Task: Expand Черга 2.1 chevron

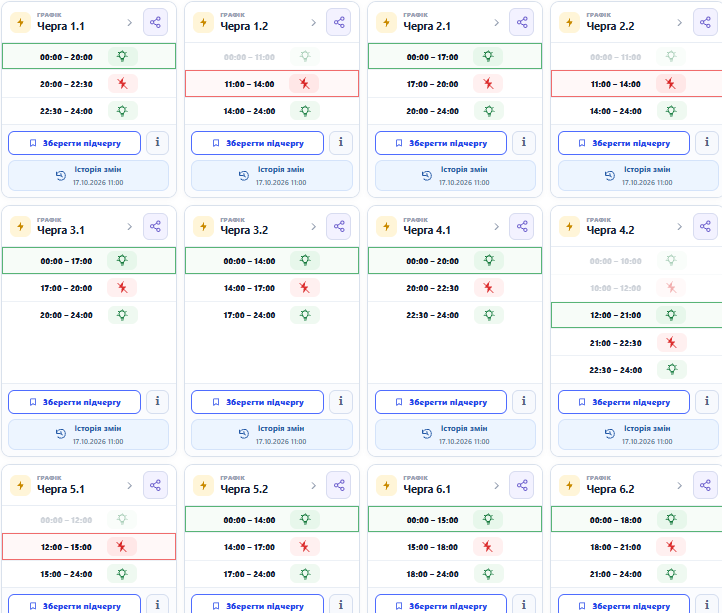Action: 496,23
